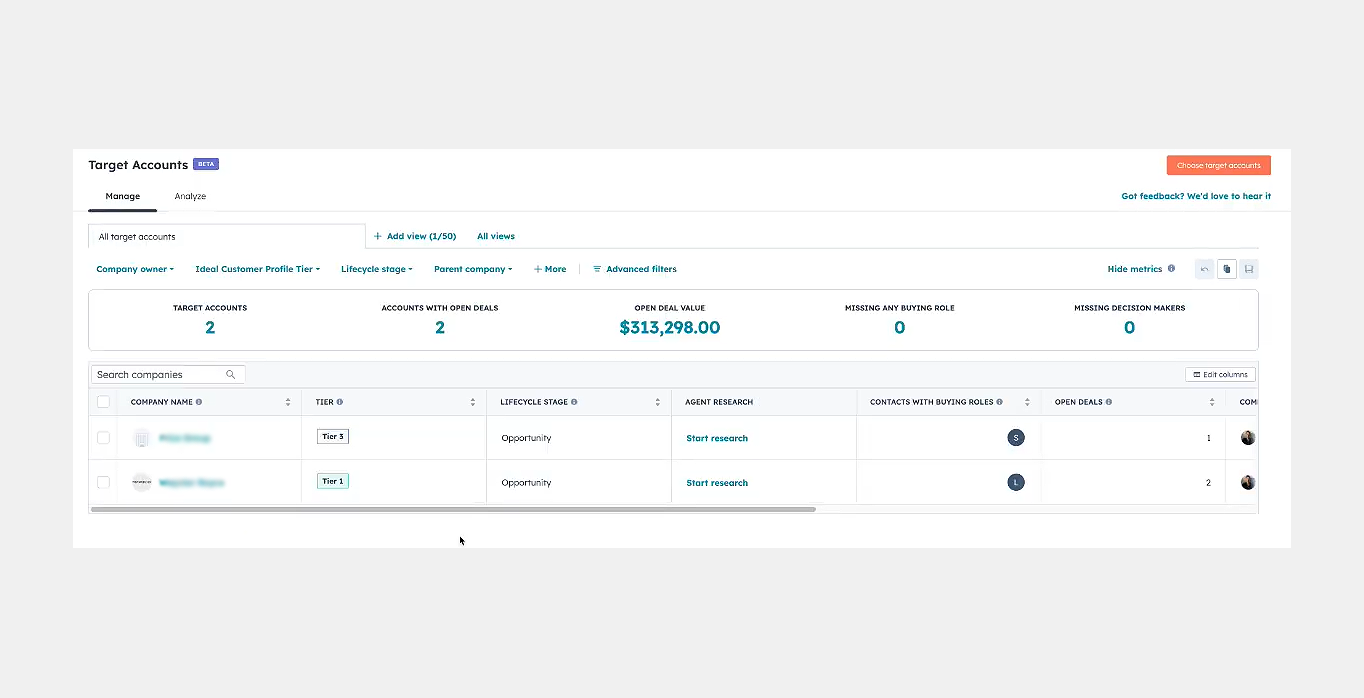
Task: Click the Choose target accounts button
Action: (x=1218, y=164)
